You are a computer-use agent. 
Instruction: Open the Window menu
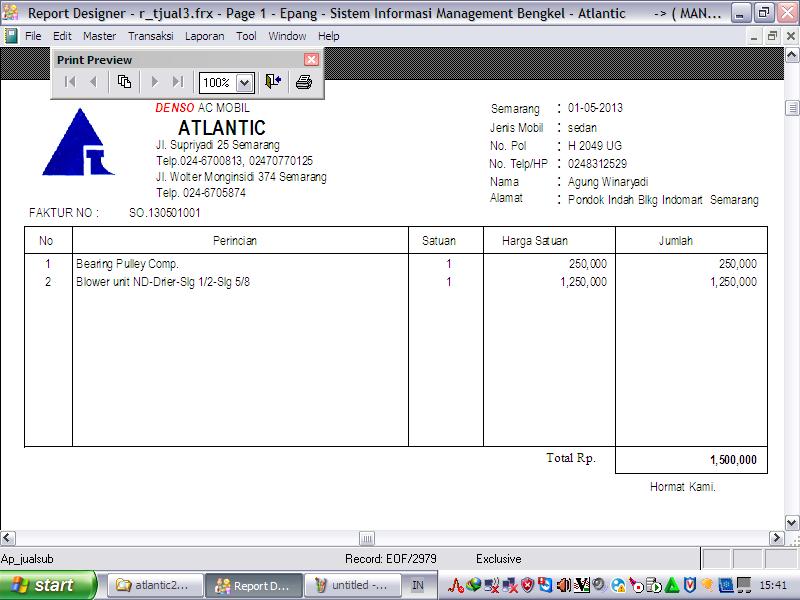[287, 36]
